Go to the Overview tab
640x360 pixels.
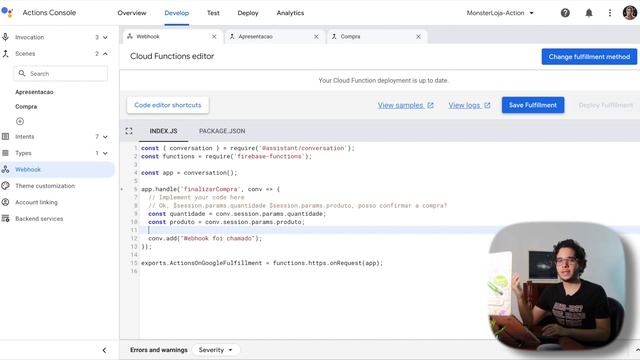(x=131, y=13)
